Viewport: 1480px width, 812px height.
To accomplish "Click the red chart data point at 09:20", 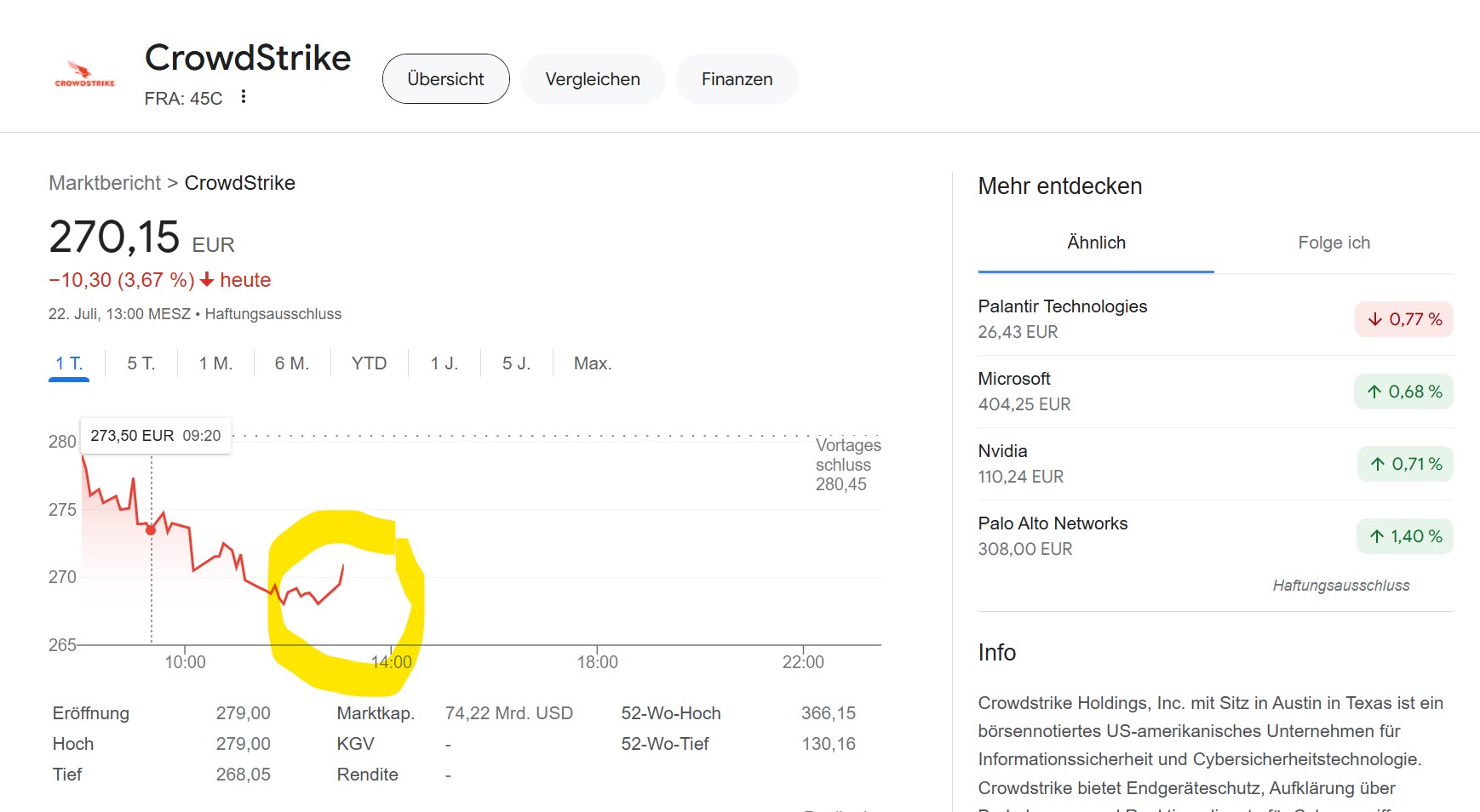I will [x=151, y=530].
